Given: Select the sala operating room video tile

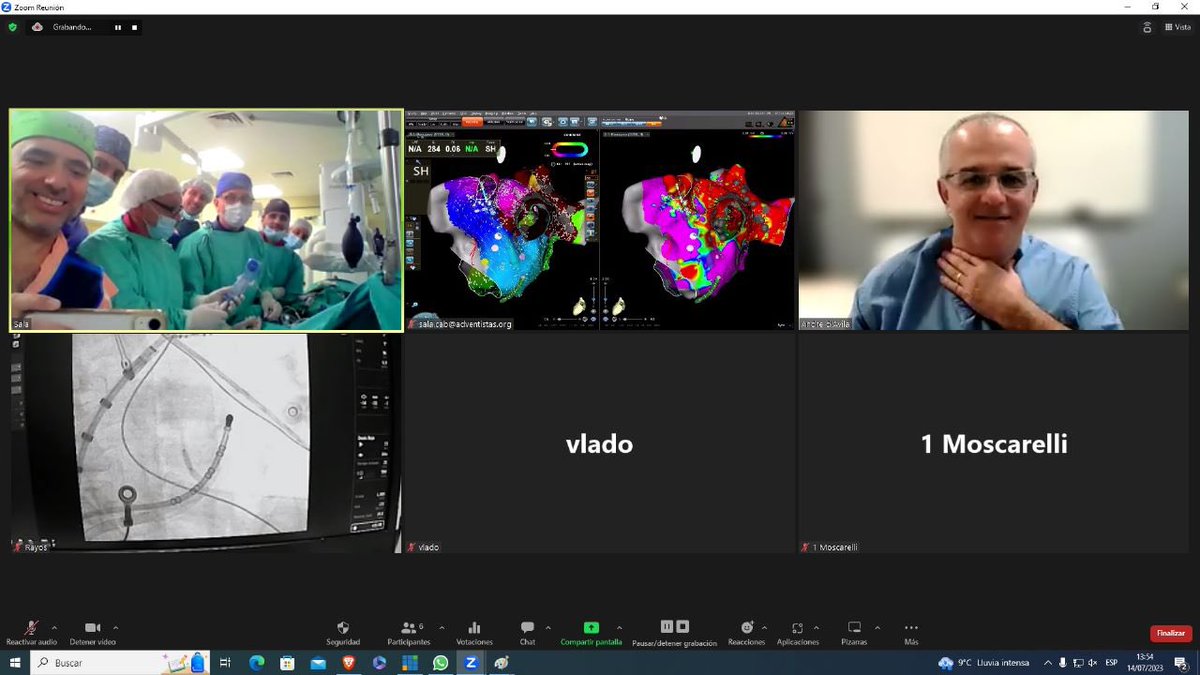Looking at the screenshot, I should (206, 220).
